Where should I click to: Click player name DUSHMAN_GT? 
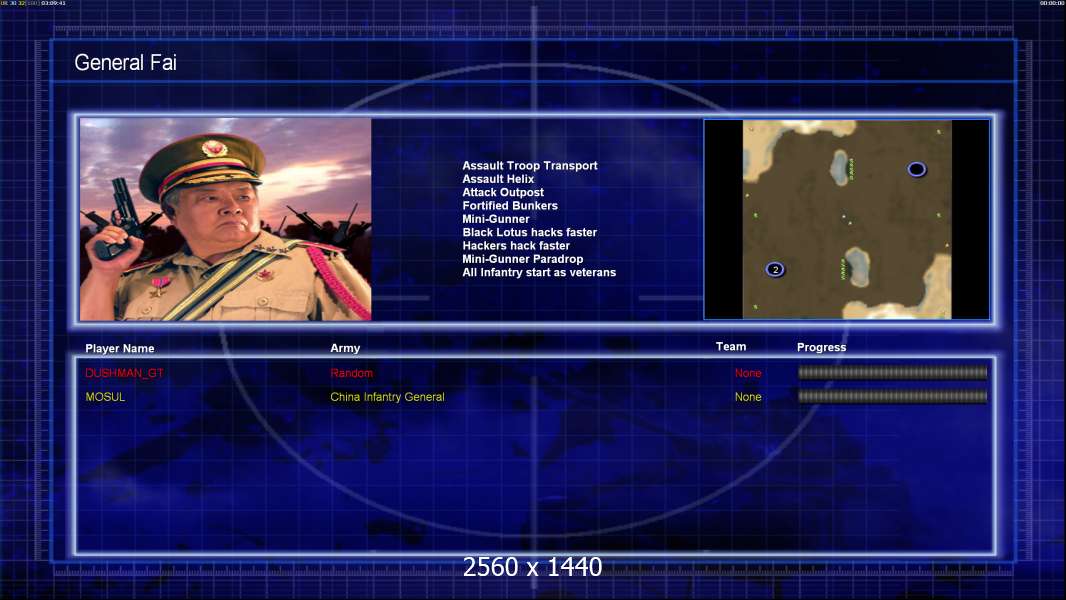(124, 373)
